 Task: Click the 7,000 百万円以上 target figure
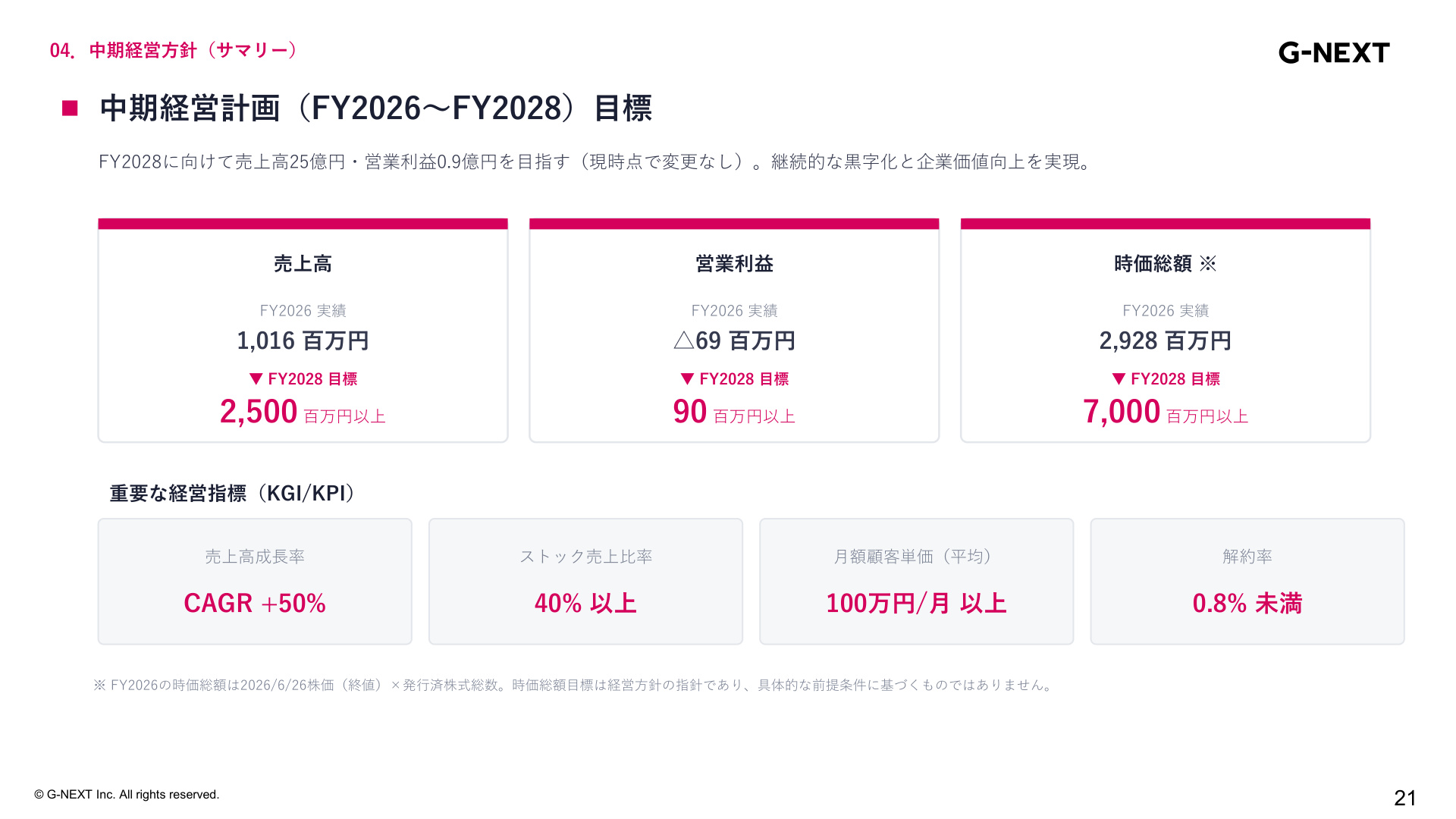(1166, 412)
